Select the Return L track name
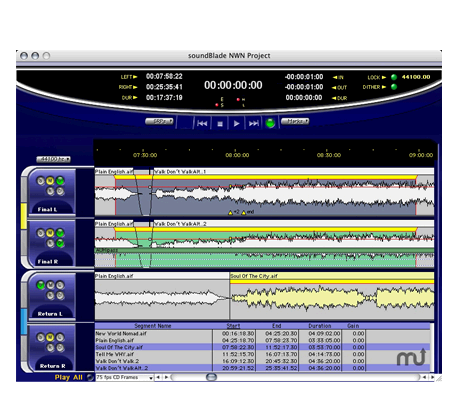Viewport: 460px width, 416px height. tap(50, 314)
